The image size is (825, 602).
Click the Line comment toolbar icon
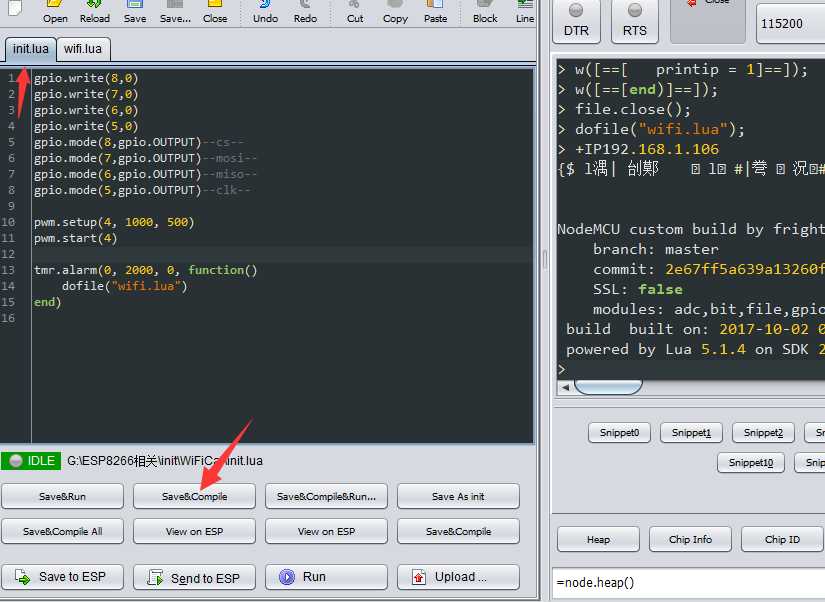[x=525, y=13]
